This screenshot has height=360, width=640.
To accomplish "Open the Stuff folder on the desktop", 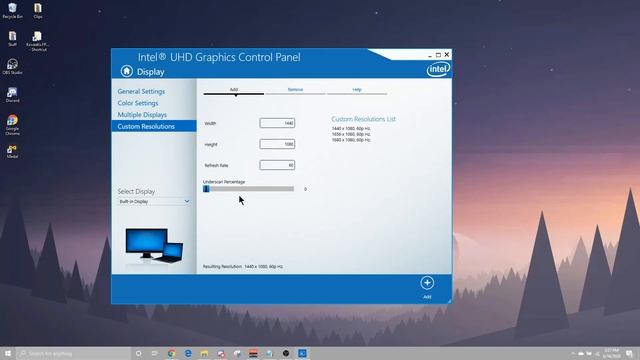I will pos(12,38).
